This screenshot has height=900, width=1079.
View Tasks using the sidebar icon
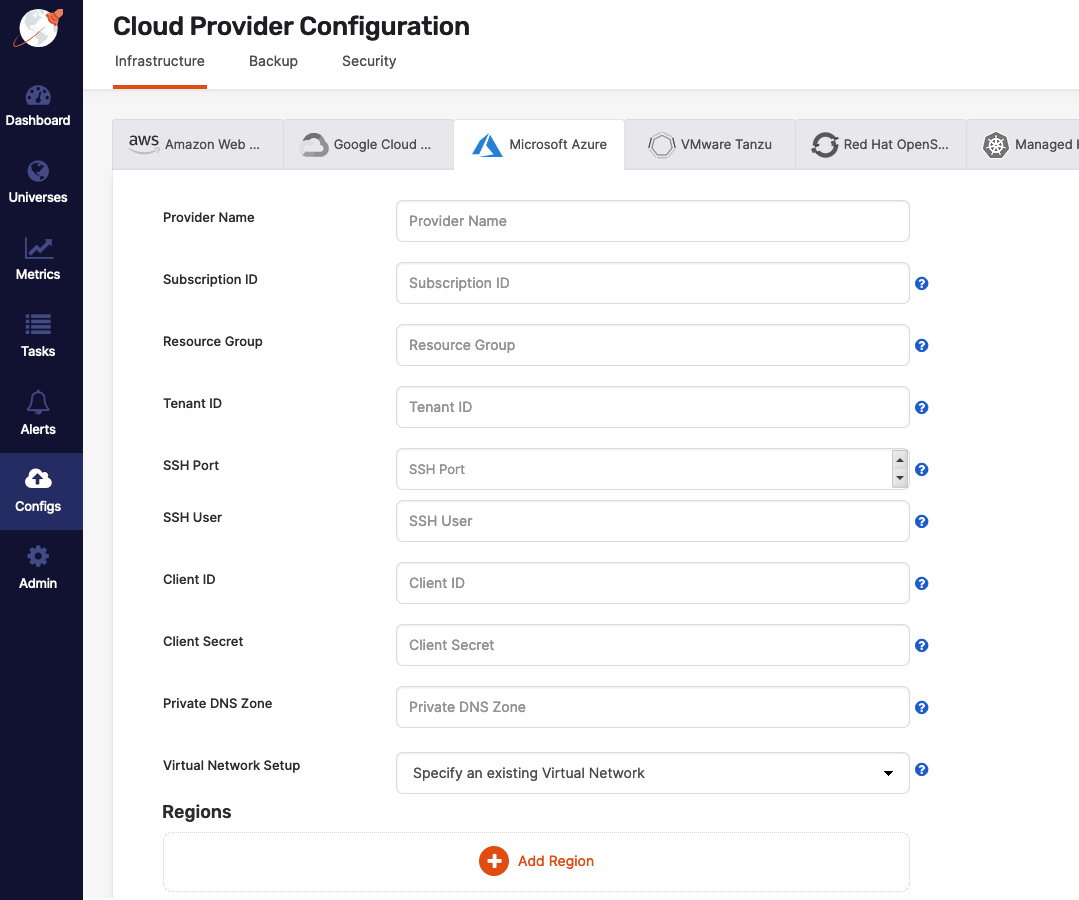coord(38,336)
